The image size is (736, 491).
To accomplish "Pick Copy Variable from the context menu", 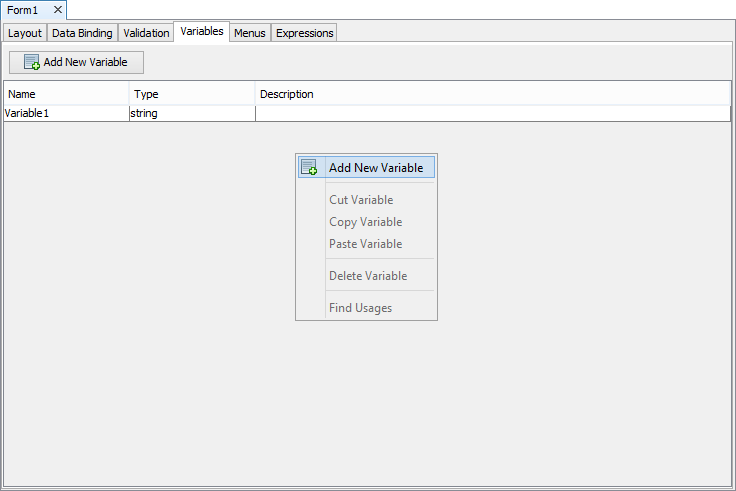I will click(365, 222).
